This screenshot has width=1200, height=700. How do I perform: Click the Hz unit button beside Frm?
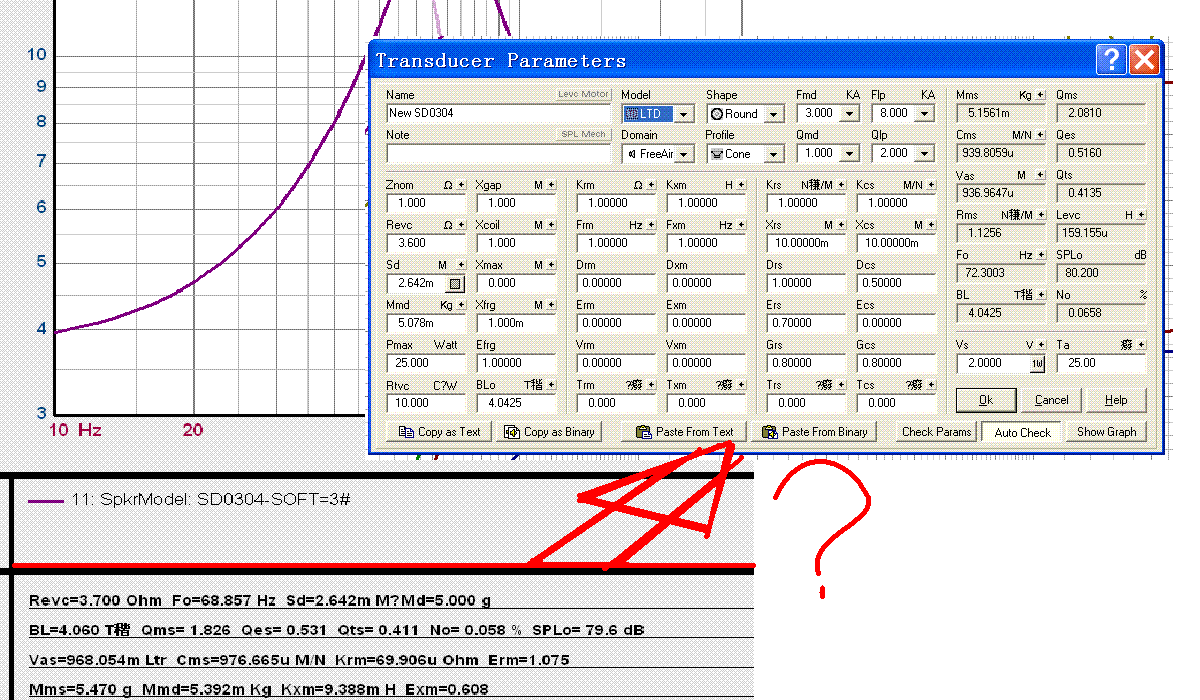click(x=652, y=225)
